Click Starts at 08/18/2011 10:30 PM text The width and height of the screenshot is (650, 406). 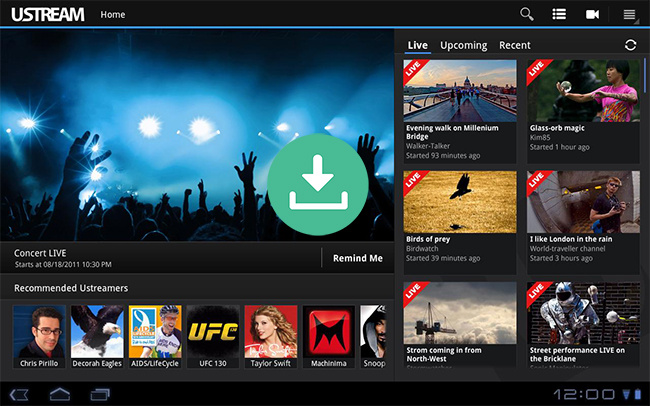(x=63, y=264)
